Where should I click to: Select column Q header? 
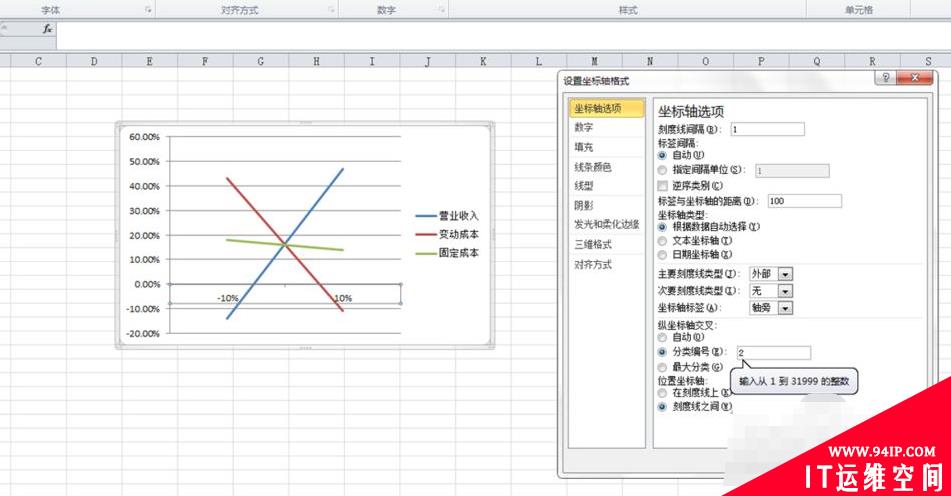pos(817,61)
